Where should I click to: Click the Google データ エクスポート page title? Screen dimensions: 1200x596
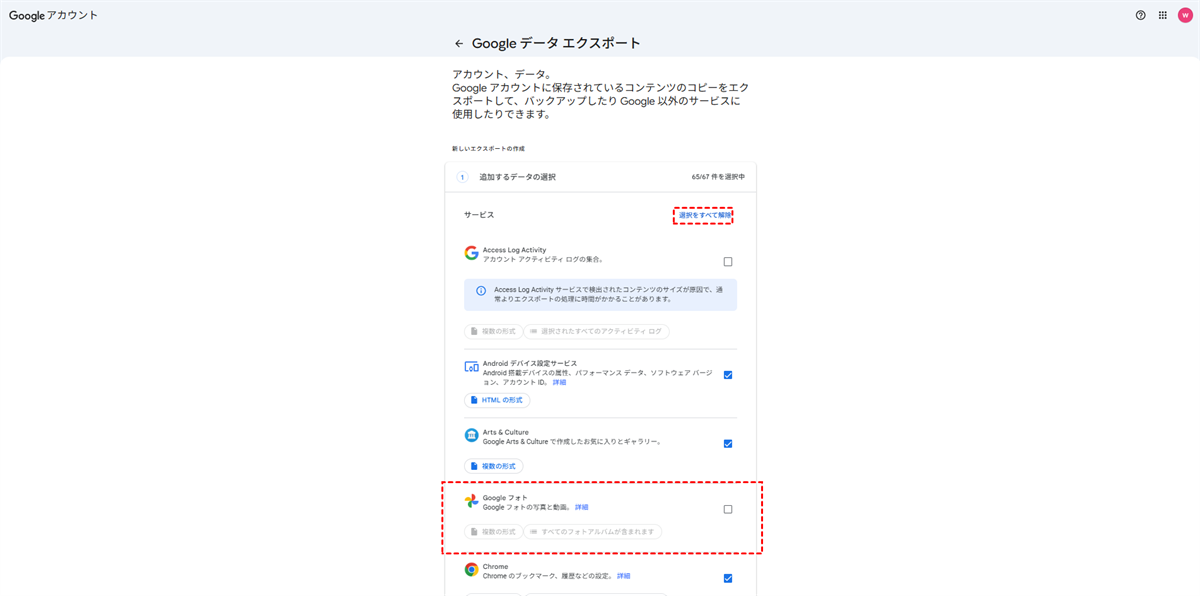556,43
